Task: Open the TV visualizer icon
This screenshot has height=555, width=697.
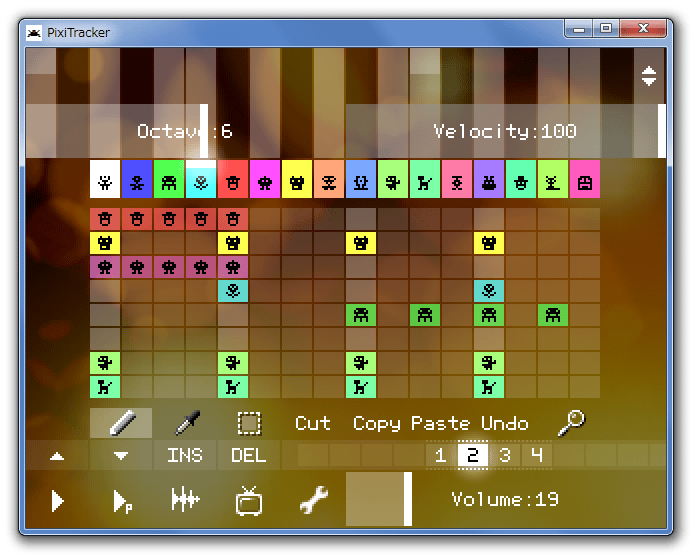Action: tap(249, 501)
